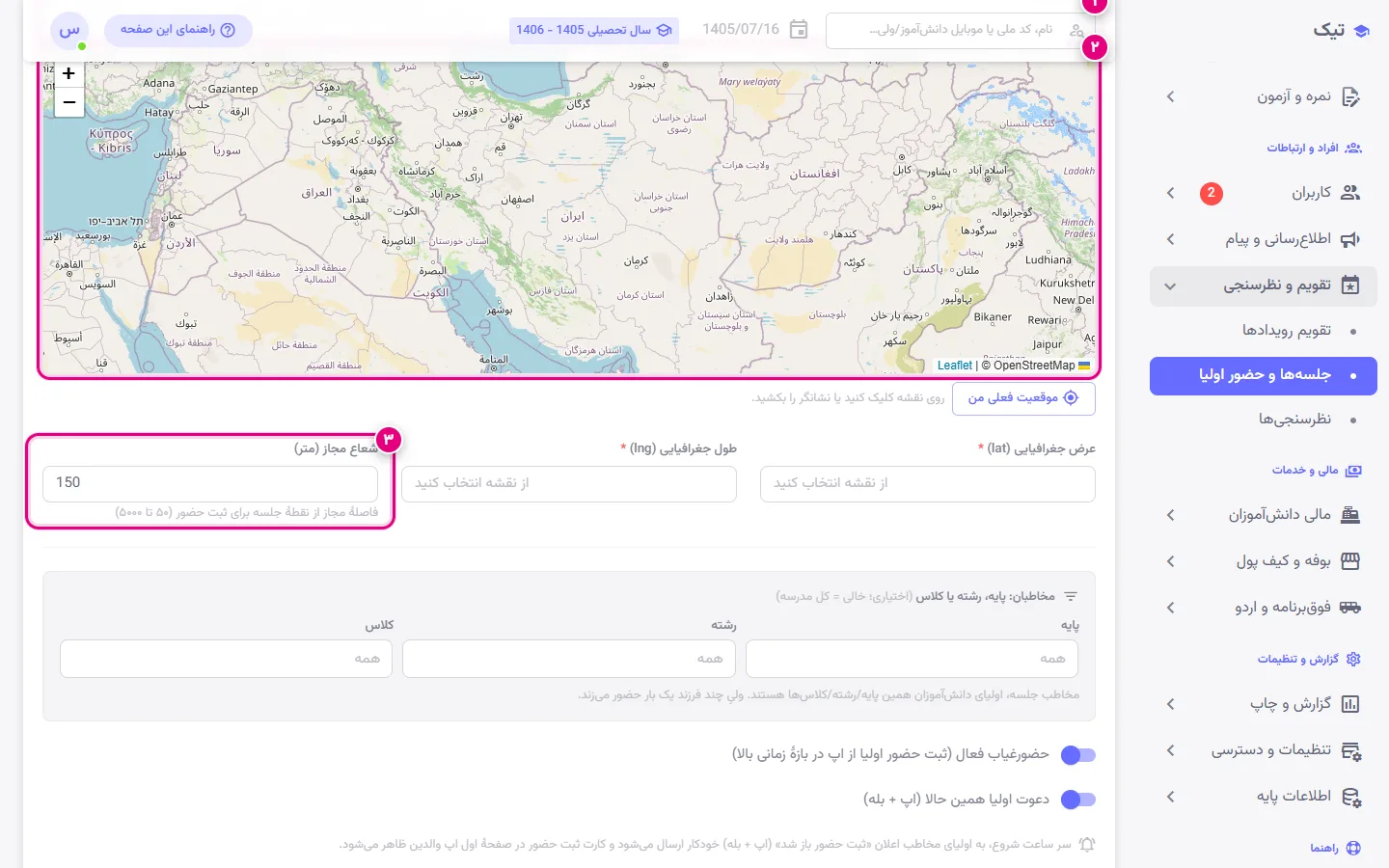Screen dimensions: 1389x868
Task: Open the Leaflet attribution link
Action: [x=955, y=366]
